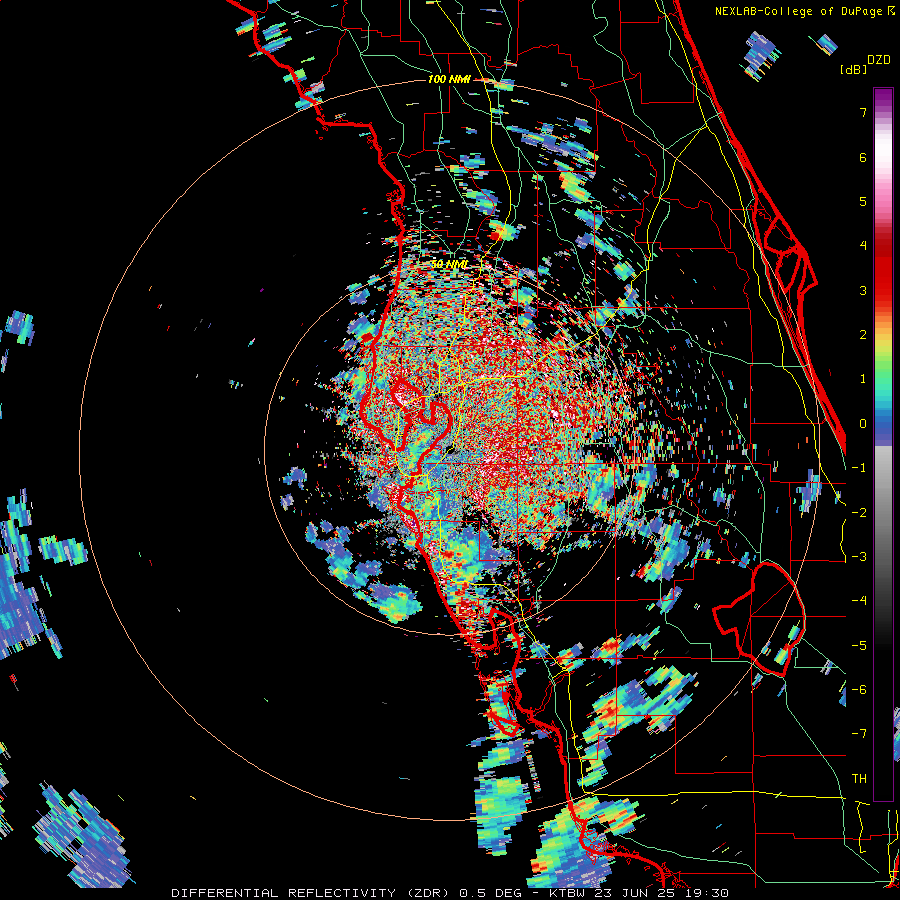
Task: Click the TH threshold label on the scale
Action: pyautogui.click(x=859, y=779)
